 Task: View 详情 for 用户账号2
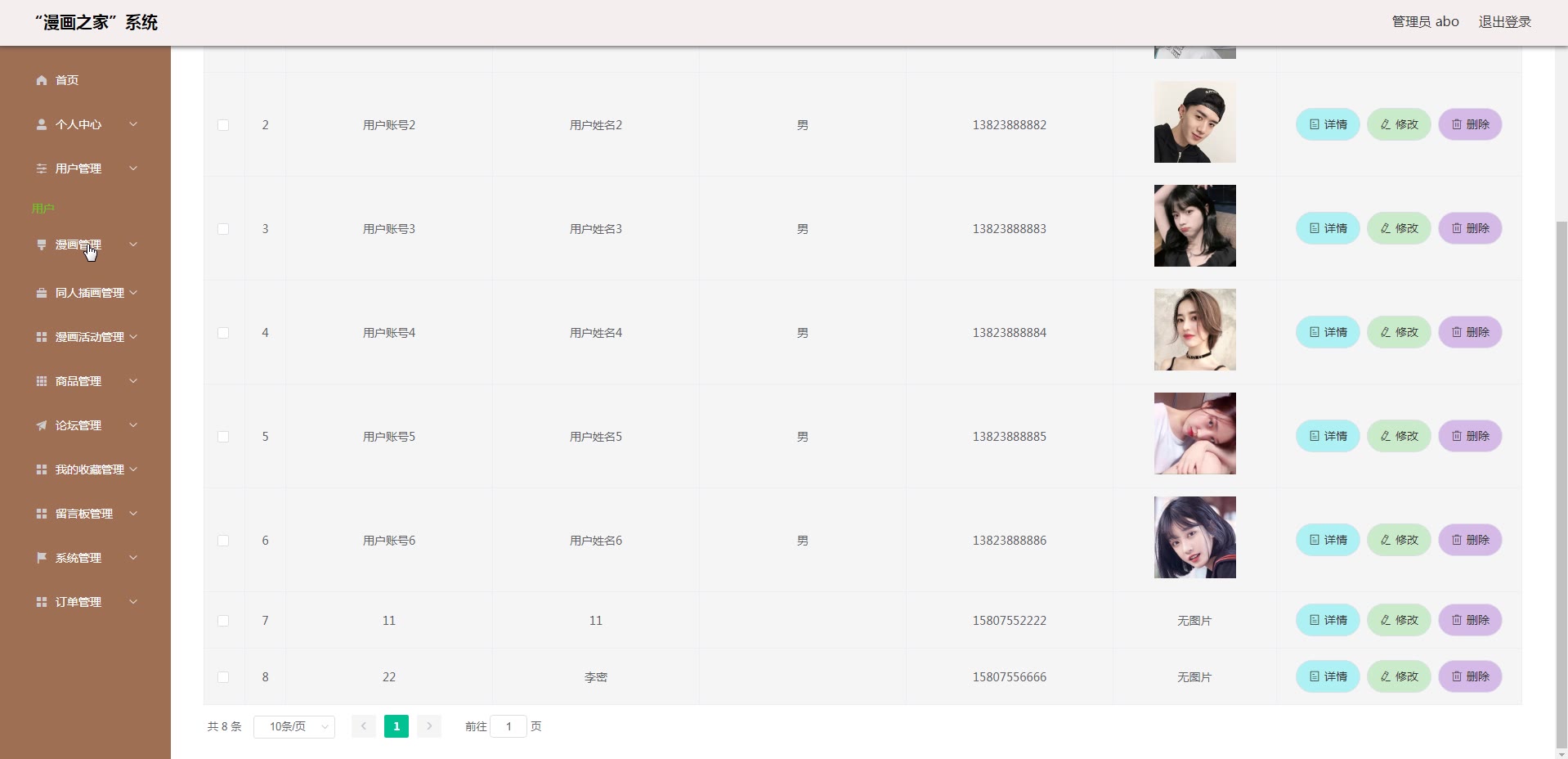(x=1328, y=124)
